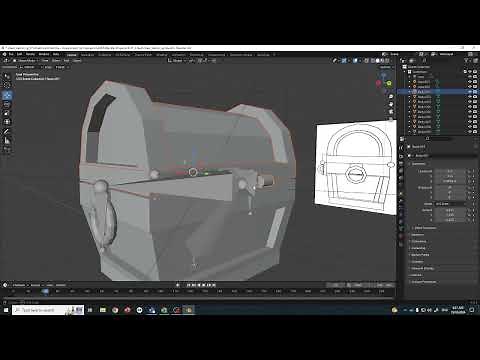The width and height of the screenshot is (480, 360).
Task: Toggle Collection visibility eye in outliner
Action: [470, 72]
